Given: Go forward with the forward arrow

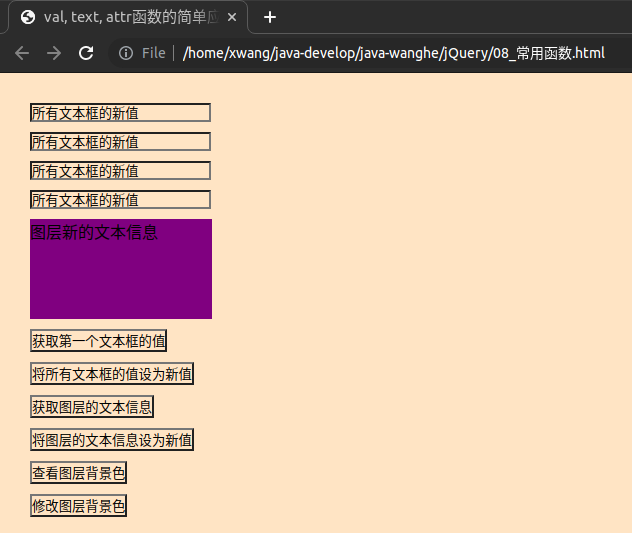Looking at the screenshot, I should coord(54,53).
